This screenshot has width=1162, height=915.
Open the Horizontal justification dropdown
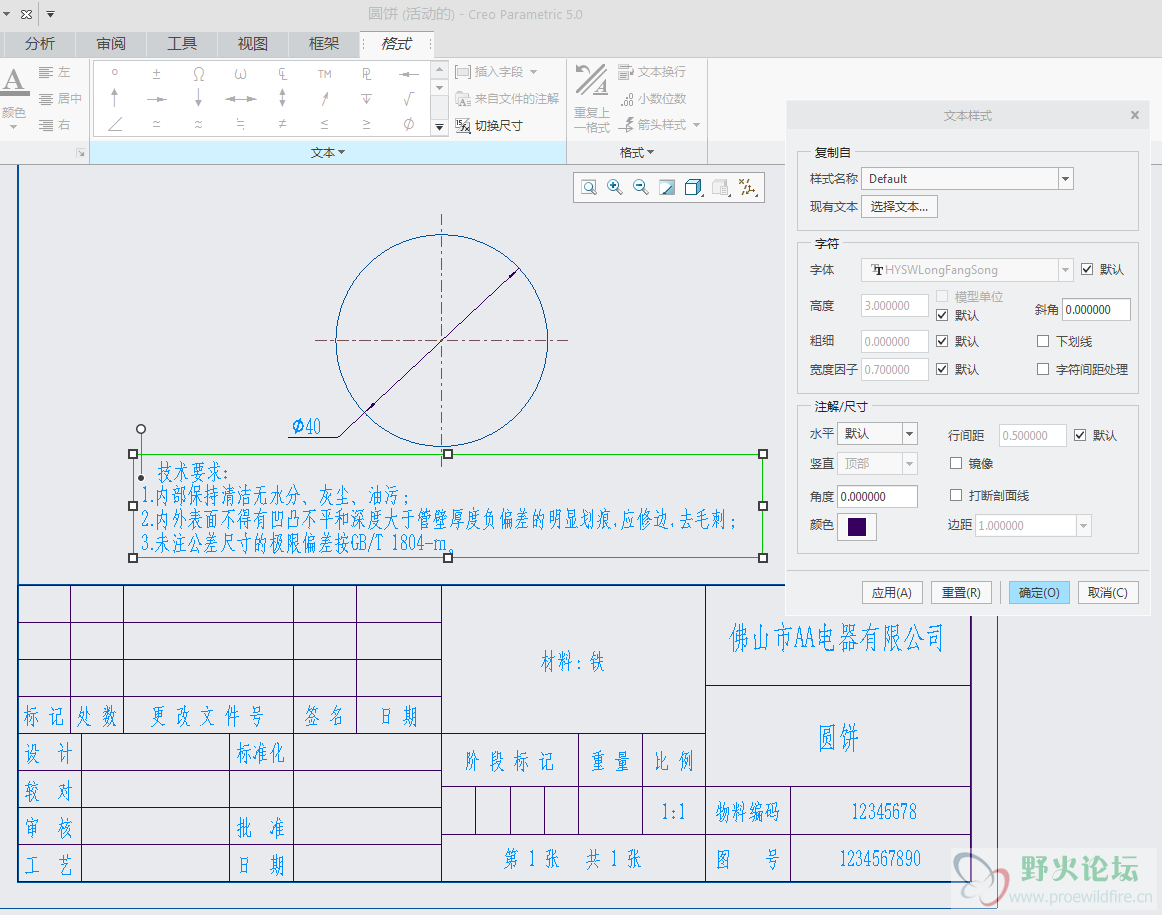pos(910,433)
